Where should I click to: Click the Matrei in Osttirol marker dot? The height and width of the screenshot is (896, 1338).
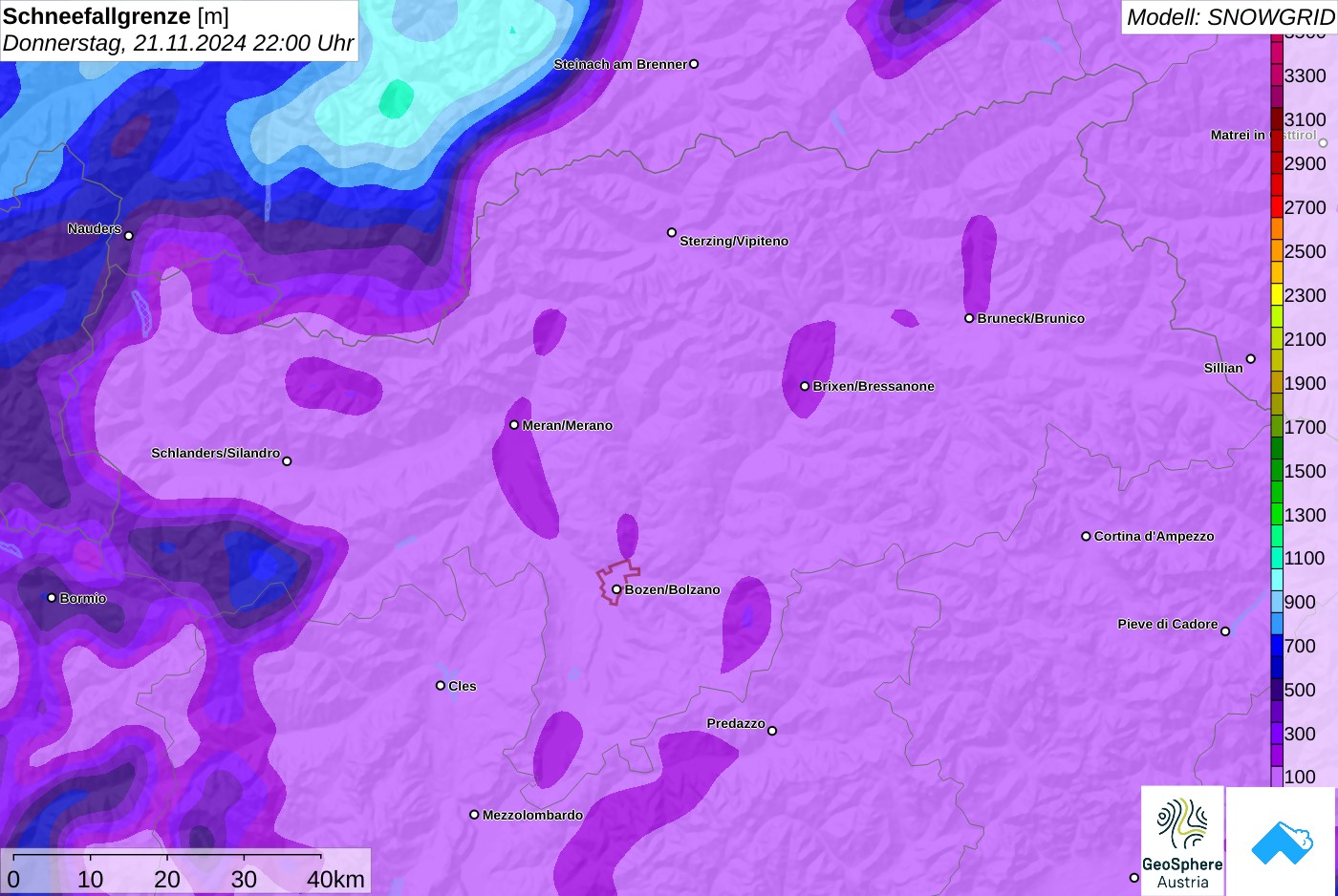pos(1324,142)
